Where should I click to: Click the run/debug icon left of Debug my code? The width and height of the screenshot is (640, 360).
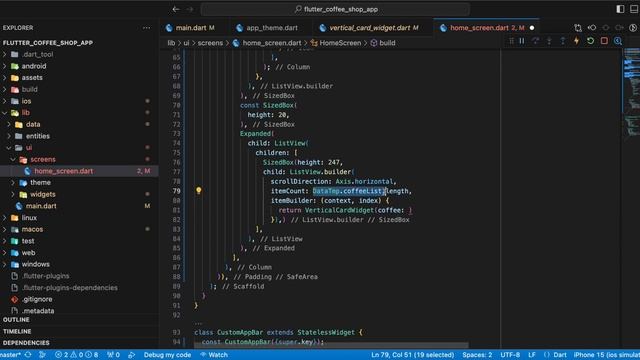tap(132, 355)
